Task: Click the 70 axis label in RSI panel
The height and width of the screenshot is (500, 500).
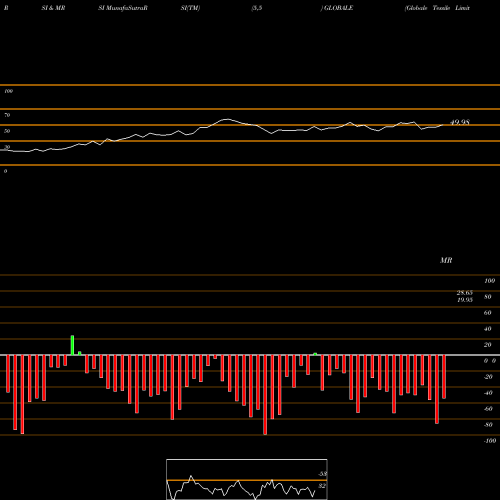Action: point(7,115)
